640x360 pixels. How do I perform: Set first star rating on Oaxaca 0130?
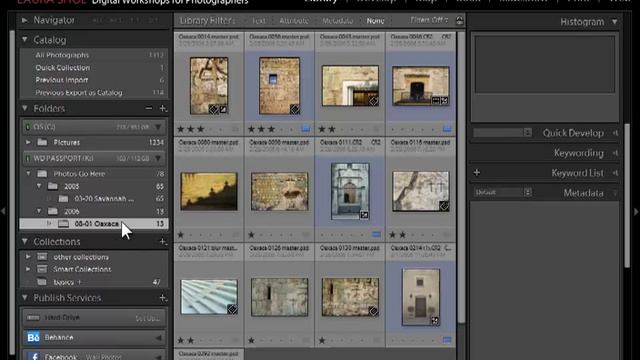(x=322, y=340)
